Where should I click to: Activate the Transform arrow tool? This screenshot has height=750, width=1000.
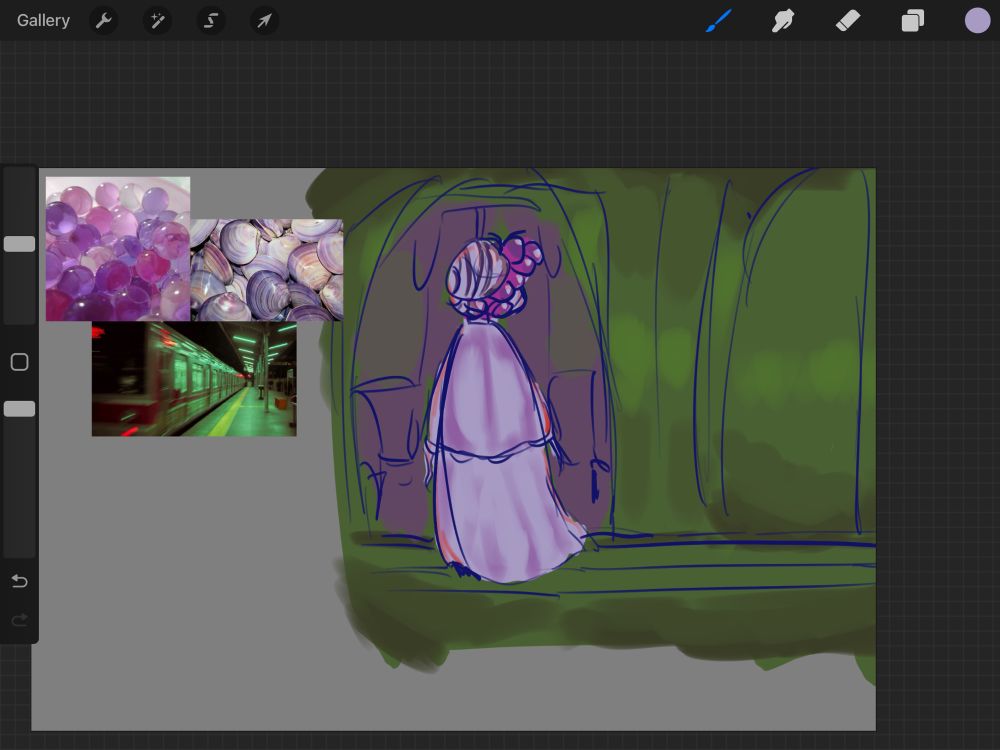[264, 20]
